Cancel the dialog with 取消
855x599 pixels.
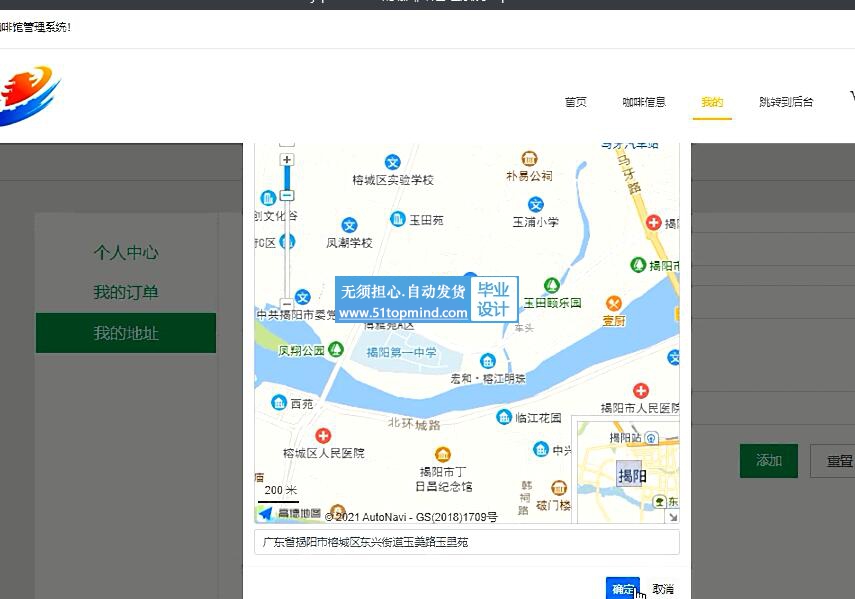663,589
